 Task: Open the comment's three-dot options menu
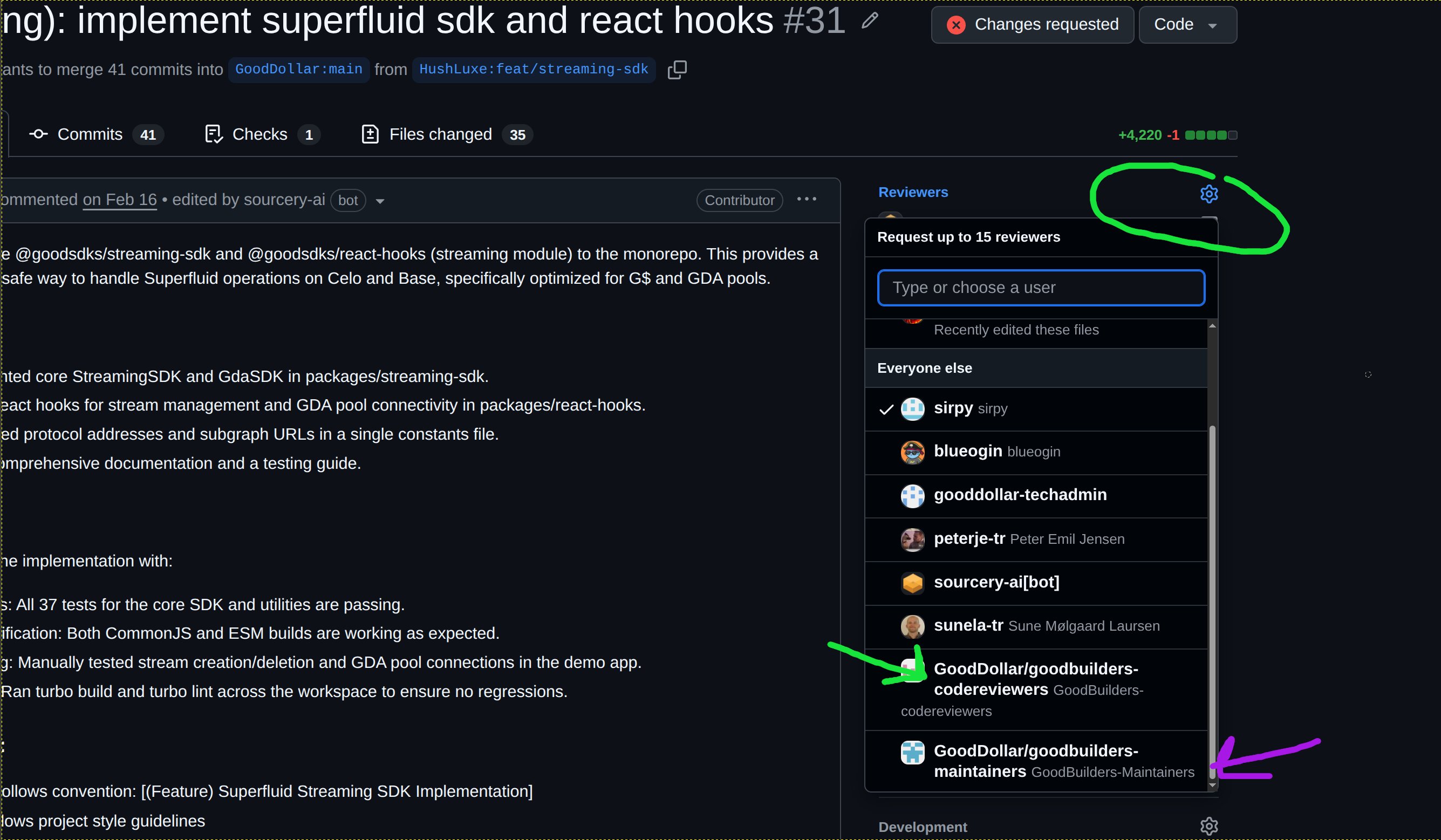[x=806, y=200]
